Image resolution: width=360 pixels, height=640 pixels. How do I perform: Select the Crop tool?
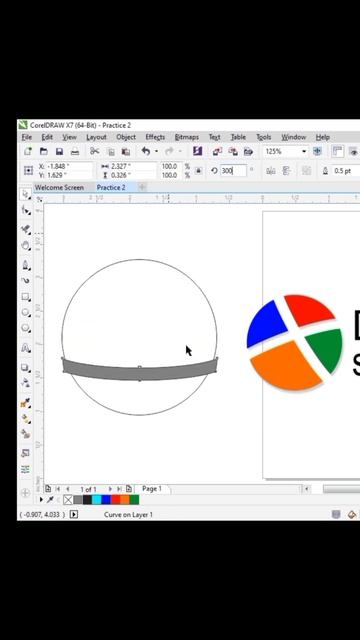pyautogui.click(x=26, y=229)
